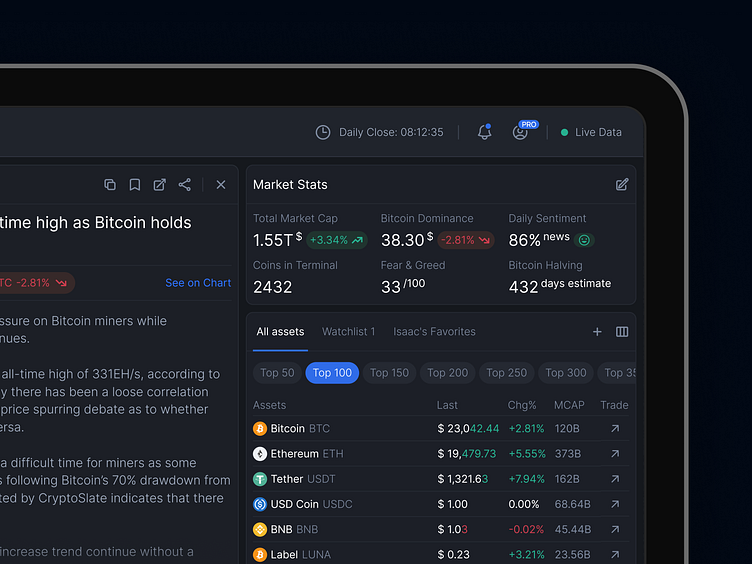Open the PRO user profile icon
This screenshot has width=752, height=564.
point(520,132)
